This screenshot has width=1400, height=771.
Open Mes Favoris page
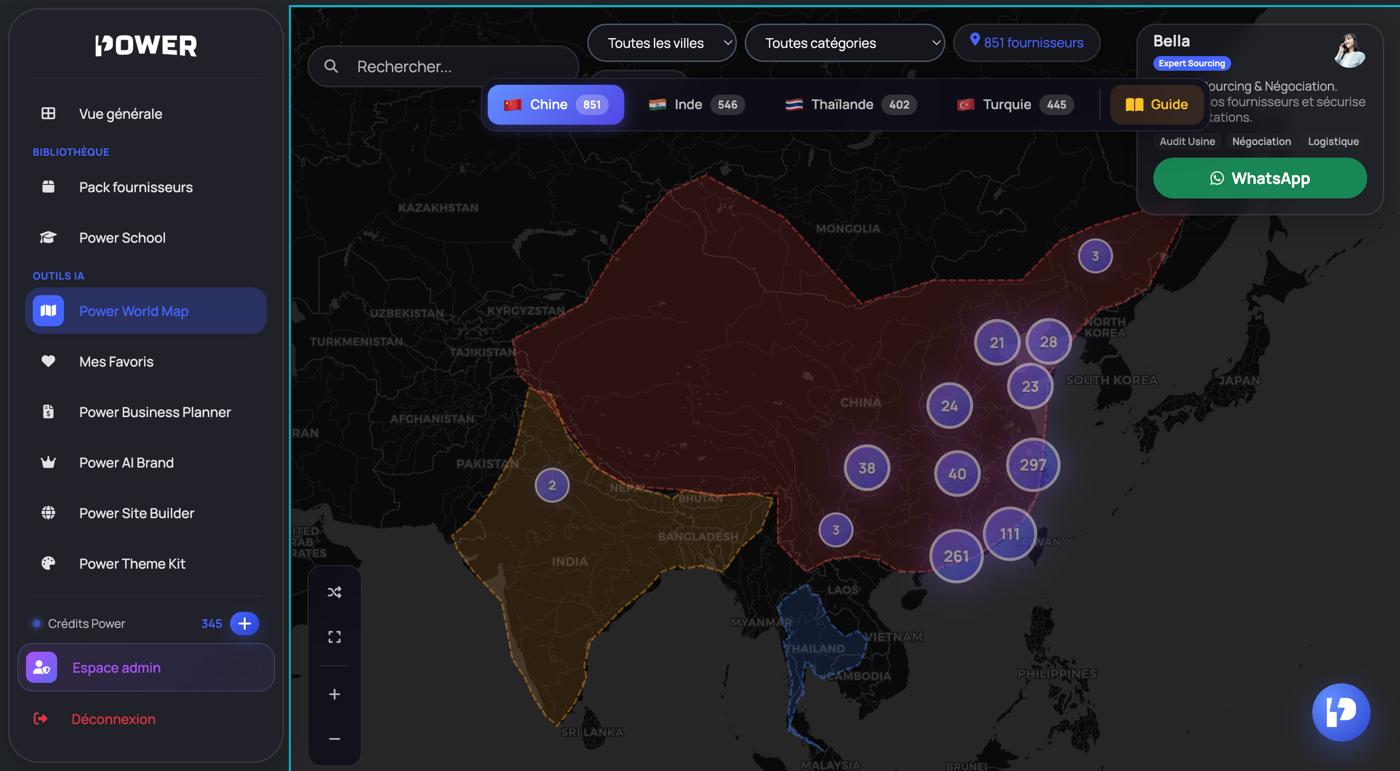point(146,361)
